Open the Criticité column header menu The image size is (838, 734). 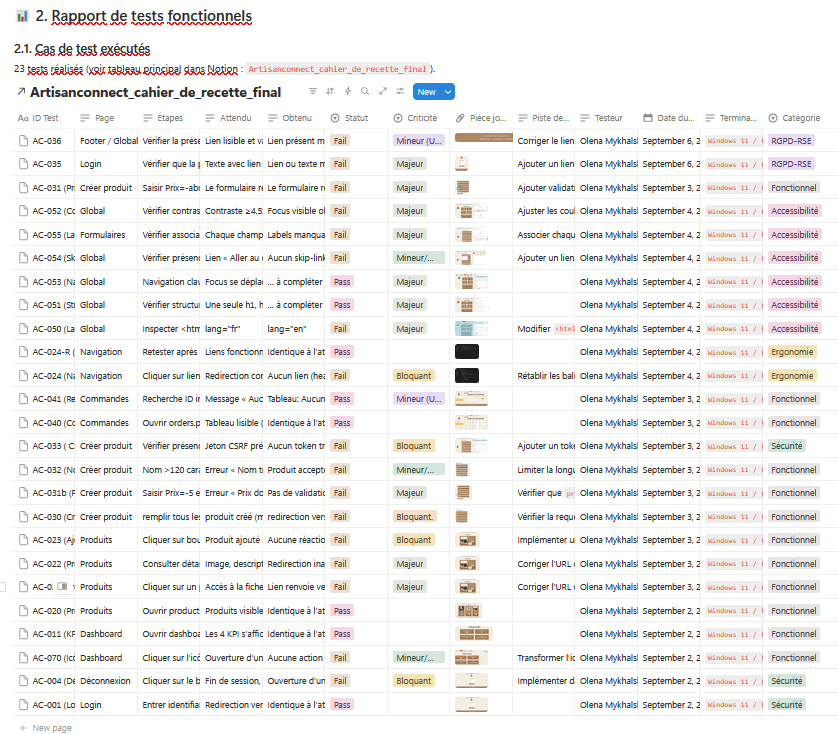tap(422, 118)
